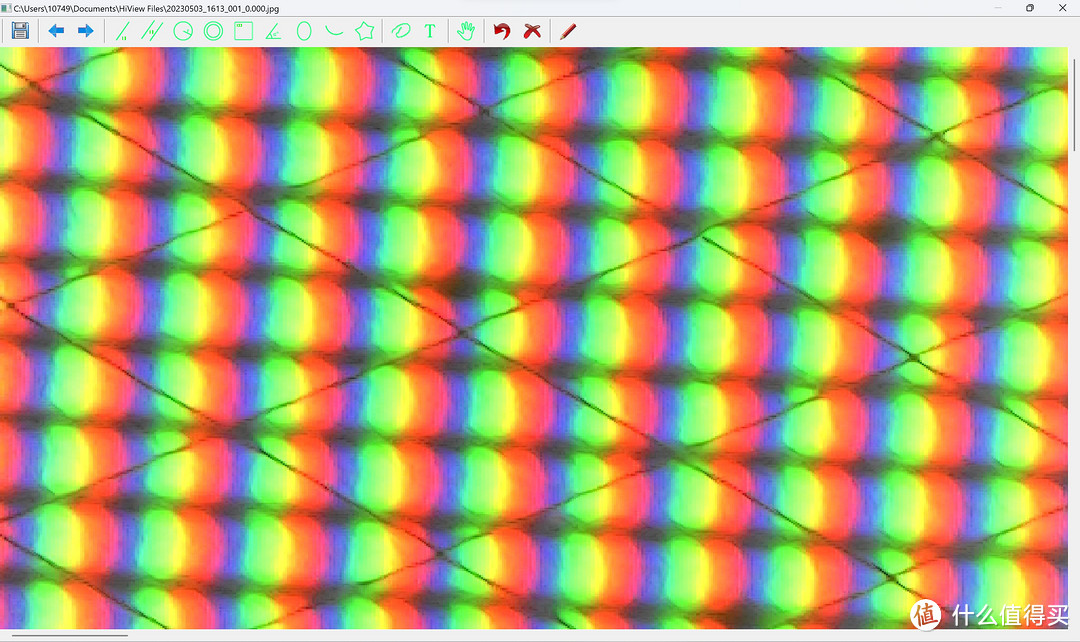This screenshot has height=642, width=1080.
Task: Delete annotations with the red X icon
Action: [532, 31]
